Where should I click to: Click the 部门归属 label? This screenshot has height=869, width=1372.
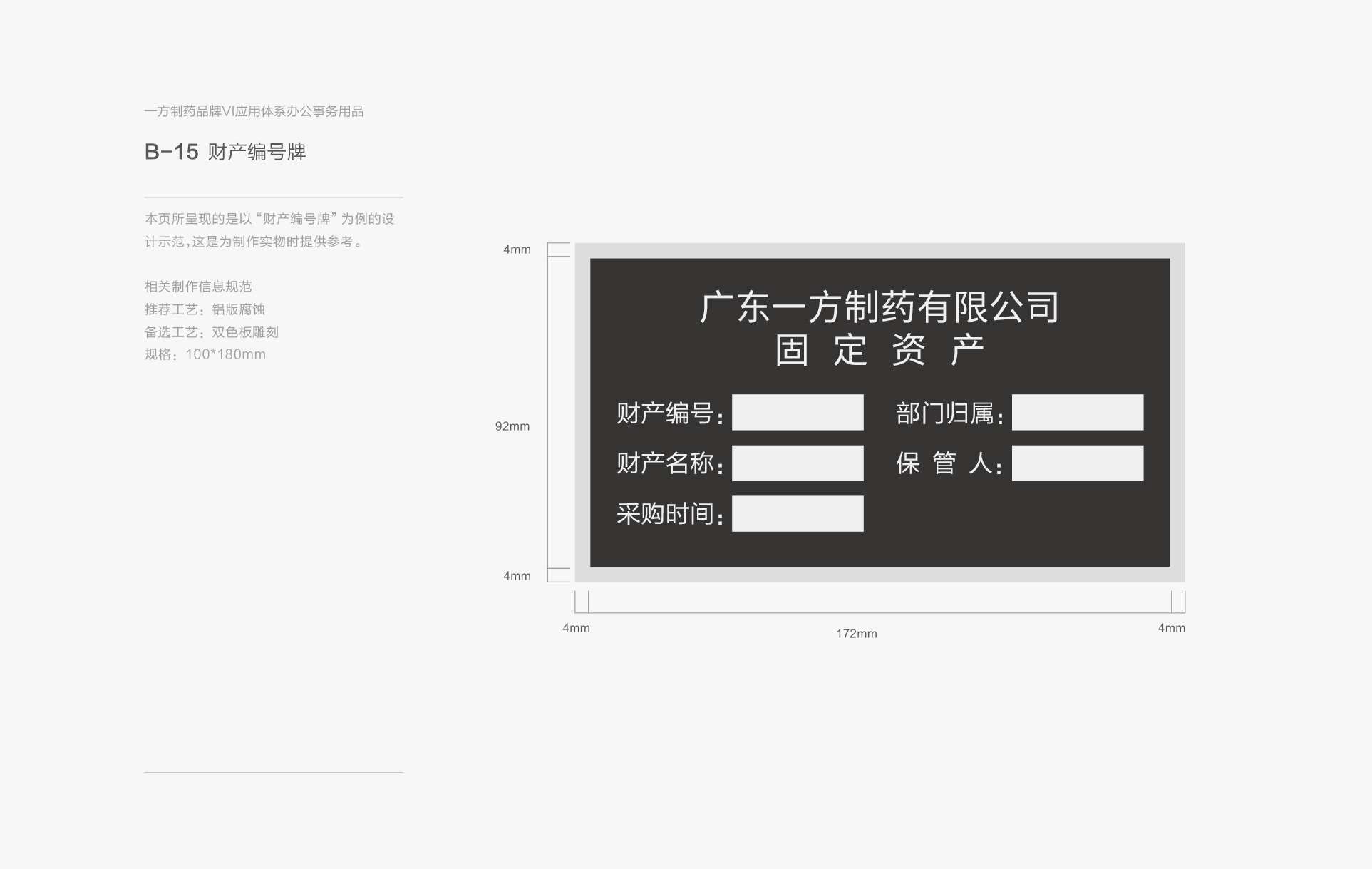(x=950, y=413)
